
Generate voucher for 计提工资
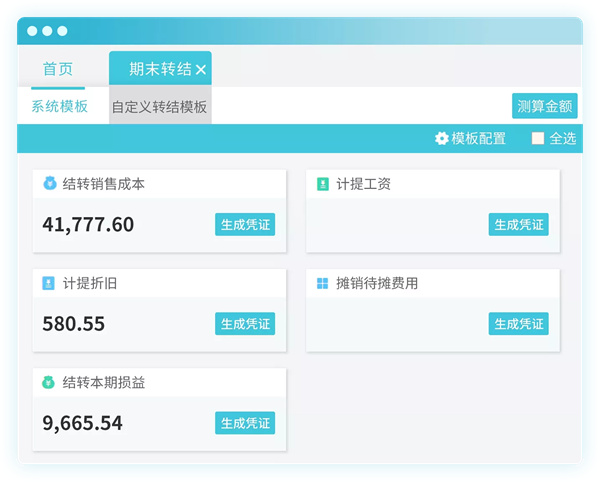[518, 225]
